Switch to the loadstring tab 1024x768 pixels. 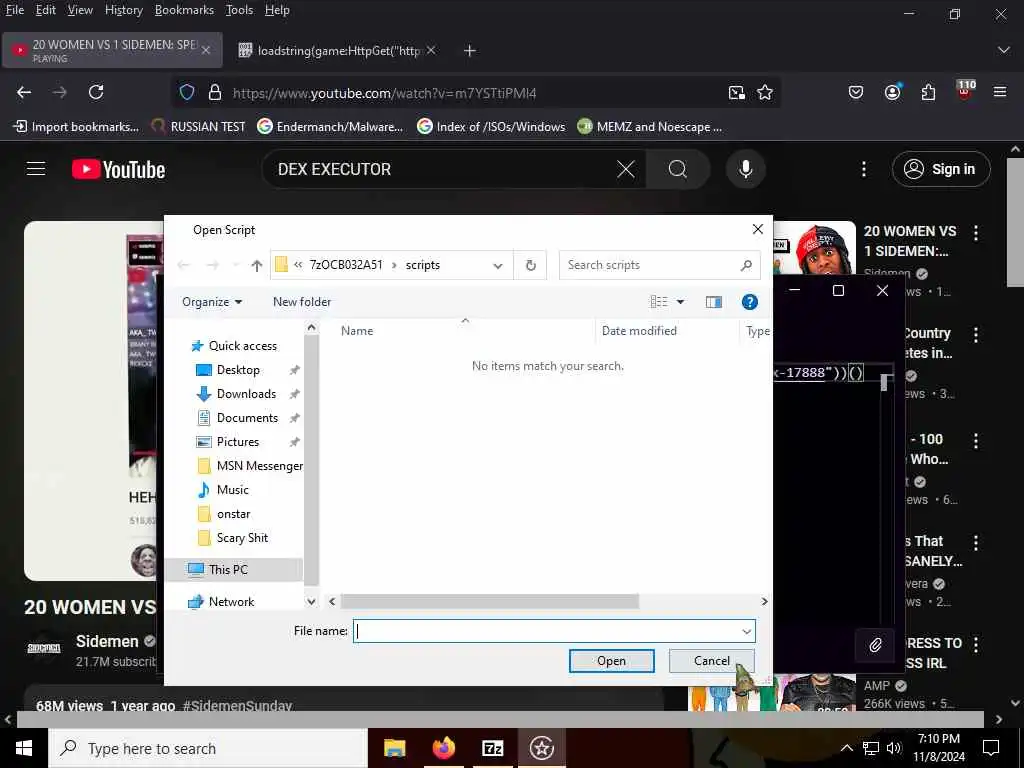click(338, 50)
